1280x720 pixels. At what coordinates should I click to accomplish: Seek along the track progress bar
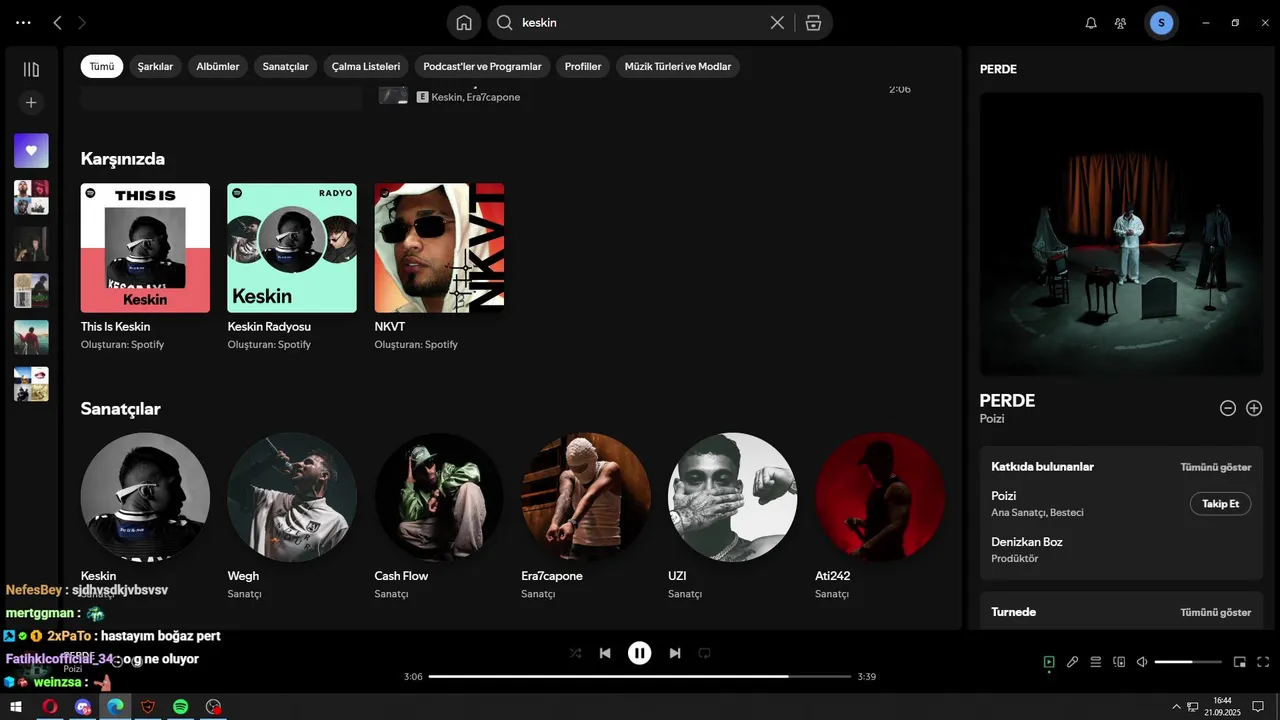pos(639,677)
